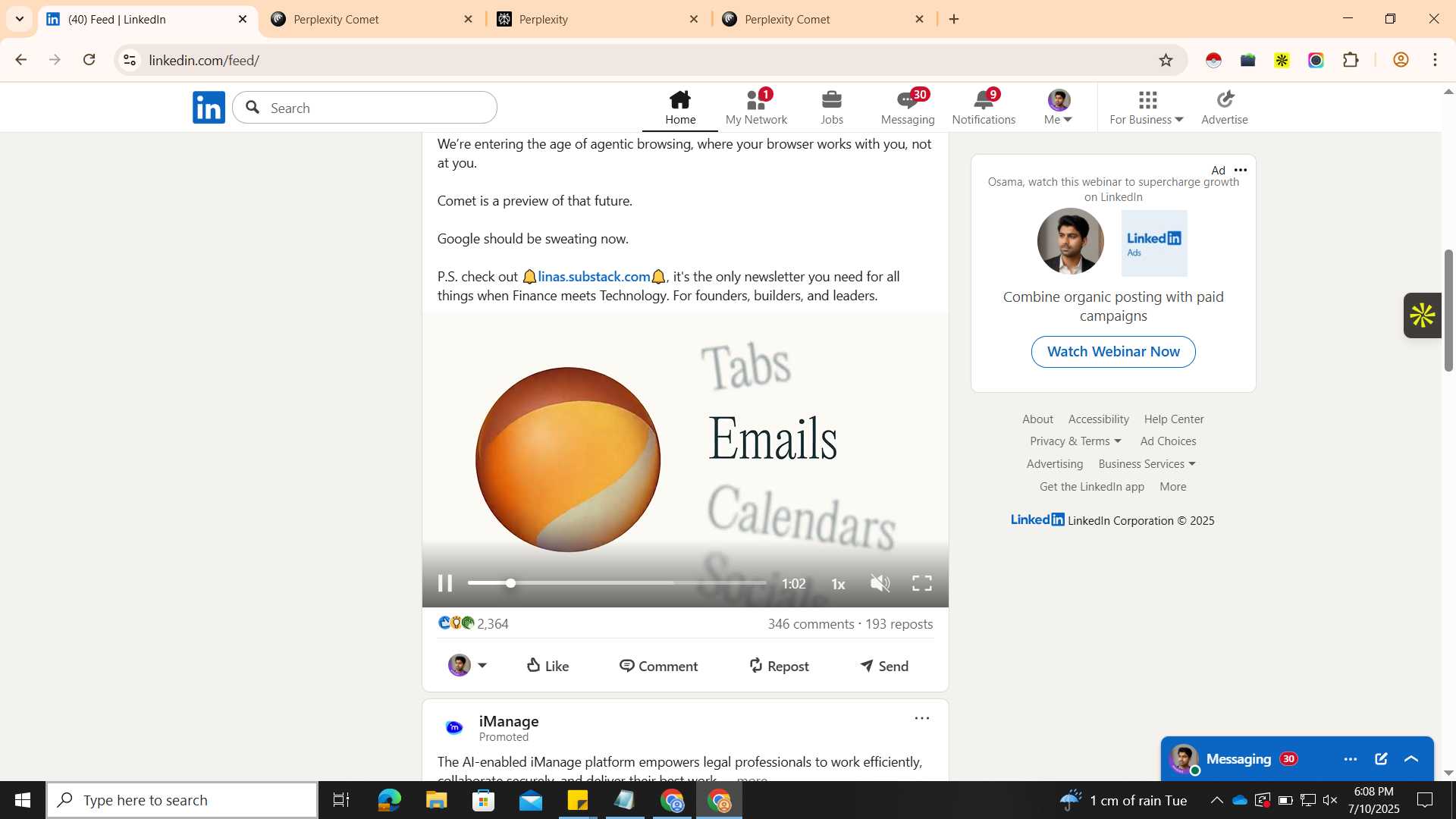Open the Chrome three-dot menu
This screenshot has height=819, width=1456.
coord(1436,60)
